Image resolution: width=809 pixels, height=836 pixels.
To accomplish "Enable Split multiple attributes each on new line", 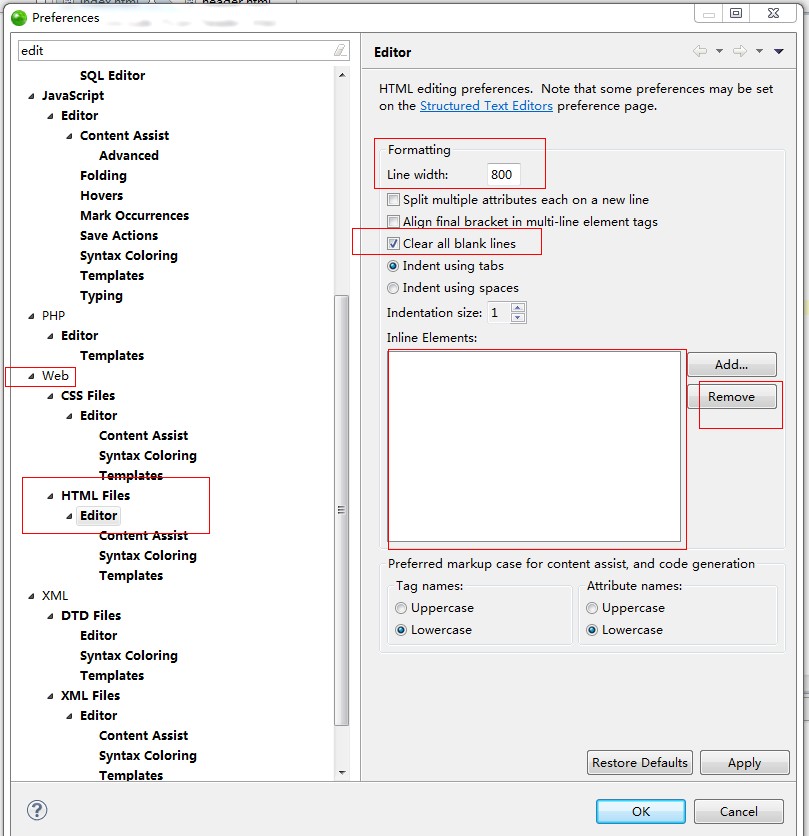I will point(394,200).
